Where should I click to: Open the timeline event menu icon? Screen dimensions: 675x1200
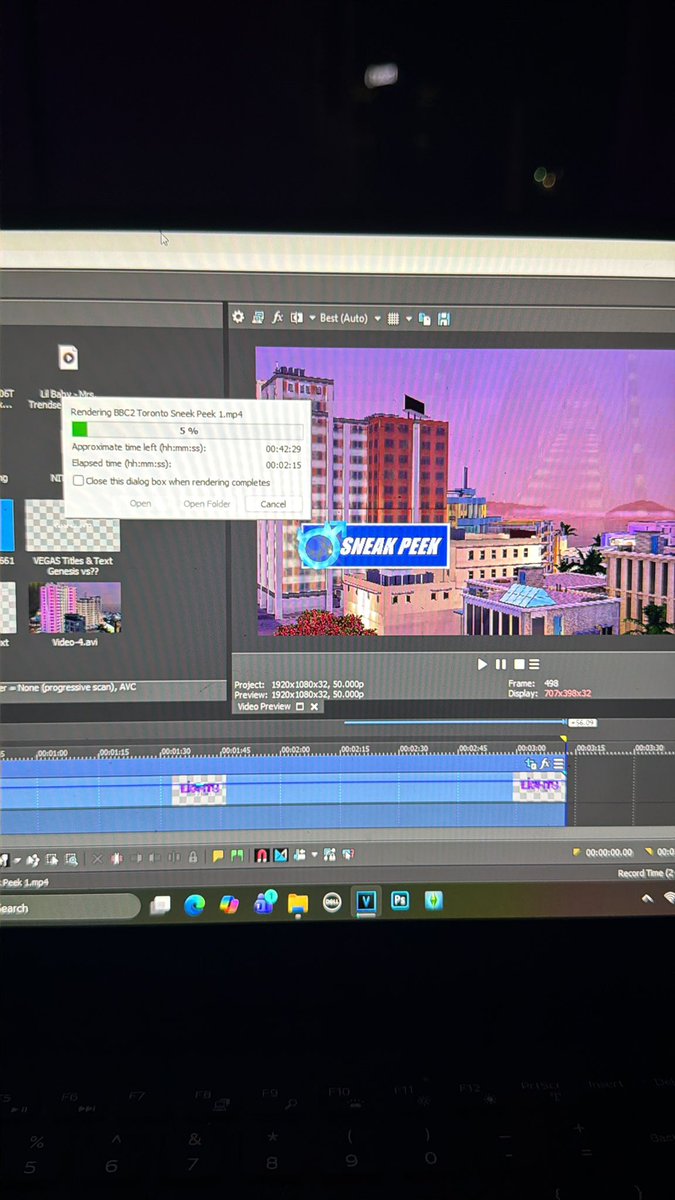click(x=558, y=763)
